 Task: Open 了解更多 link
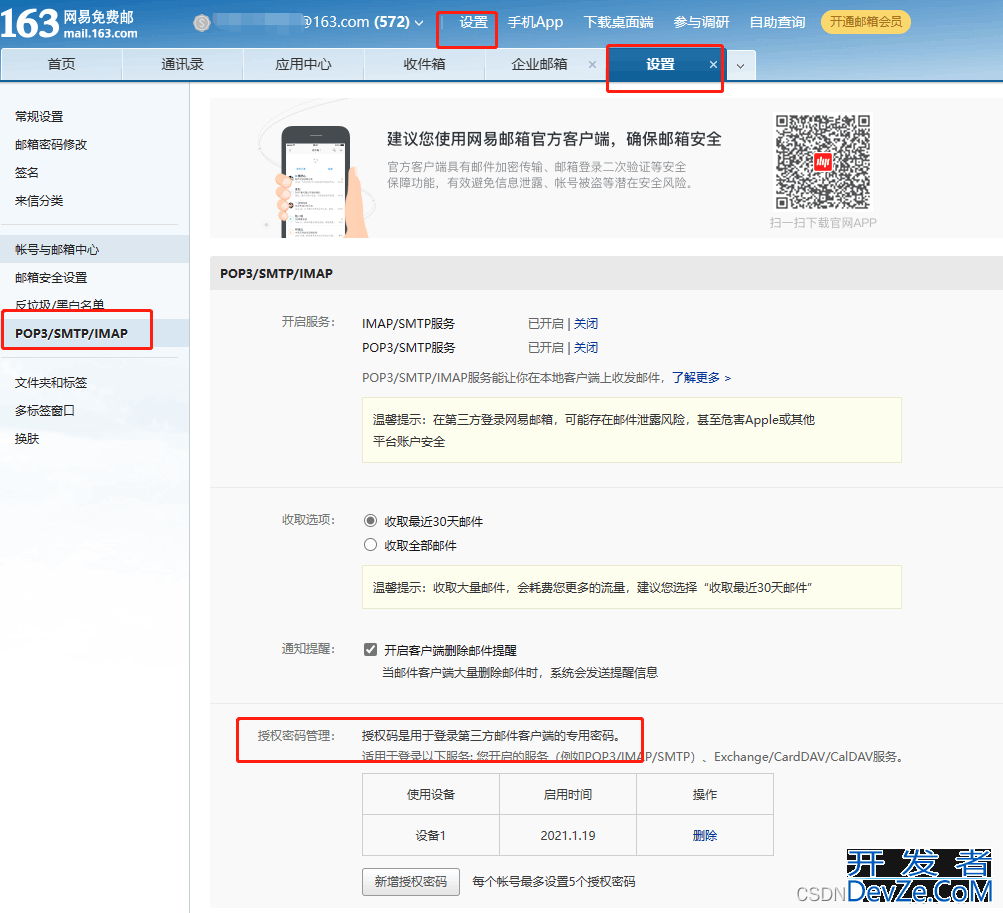(701, 377)
